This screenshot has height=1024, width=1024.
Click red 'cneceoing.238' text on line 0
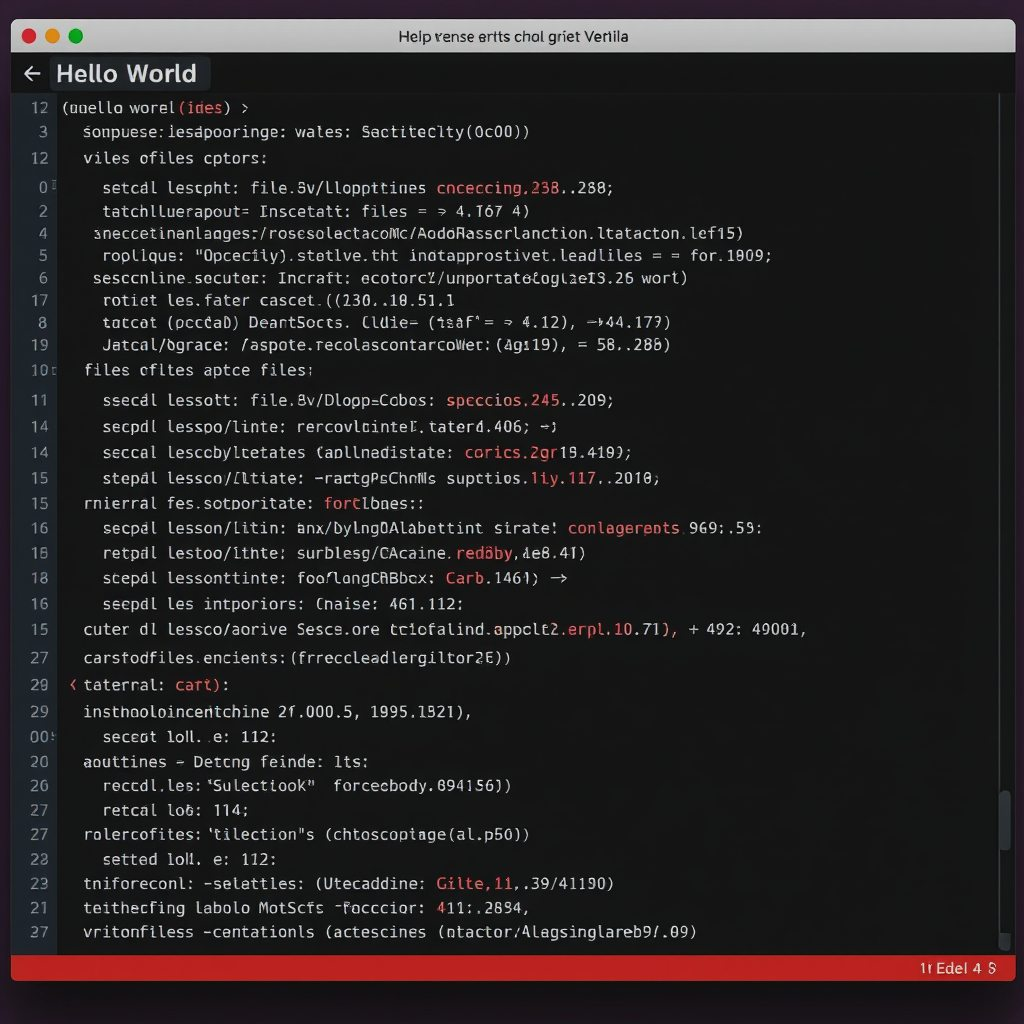pos(498,188)
